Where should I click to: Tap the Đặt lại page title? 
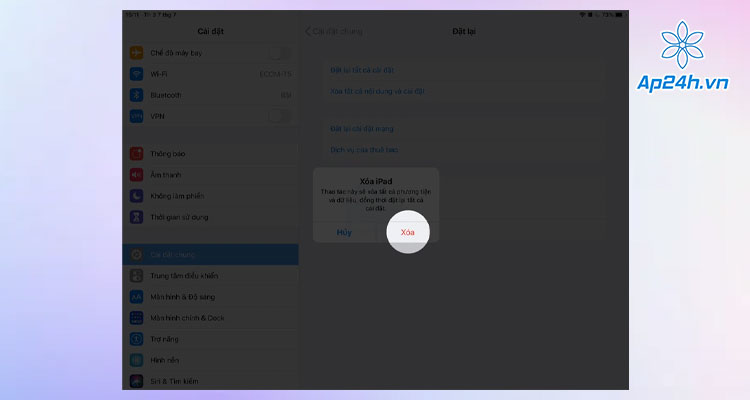(x=464, y=31)
